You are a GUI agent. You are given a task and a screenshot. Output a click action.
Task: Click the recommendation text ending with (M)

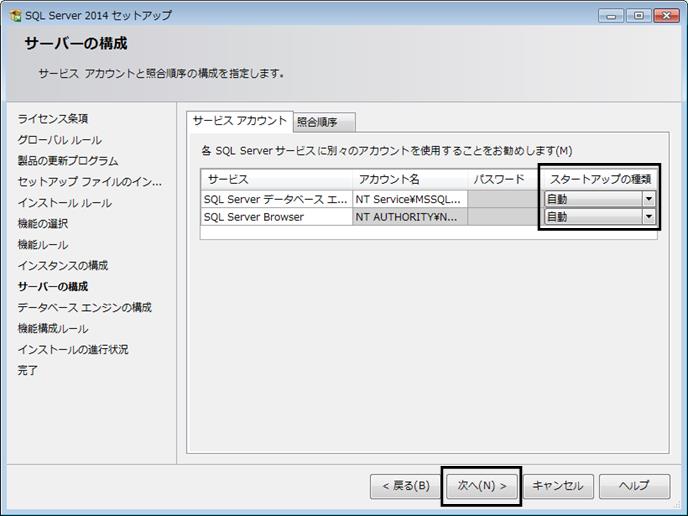[387, 151]
